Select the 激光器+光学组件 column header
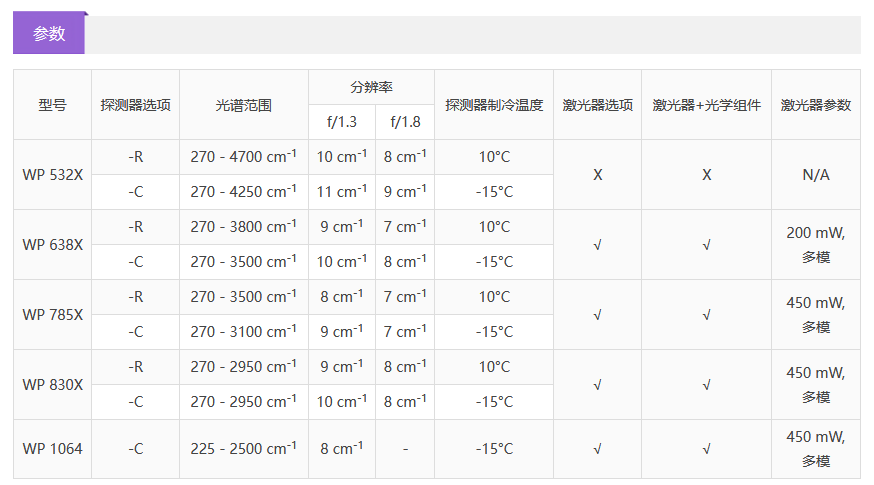This screenshot has height=485, width=874. [706, 104]
